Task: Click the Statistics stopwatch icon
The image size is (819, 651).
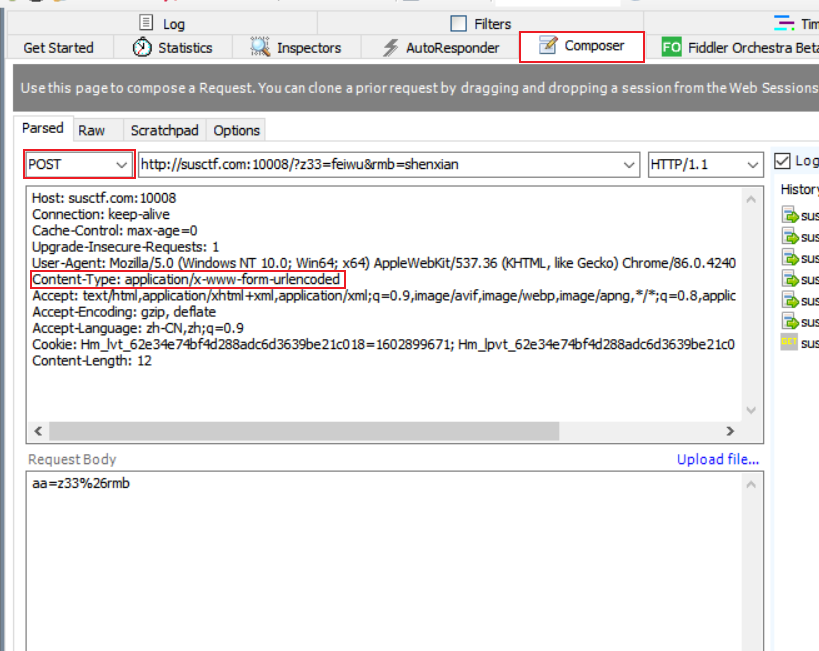Action: point(143,47)
